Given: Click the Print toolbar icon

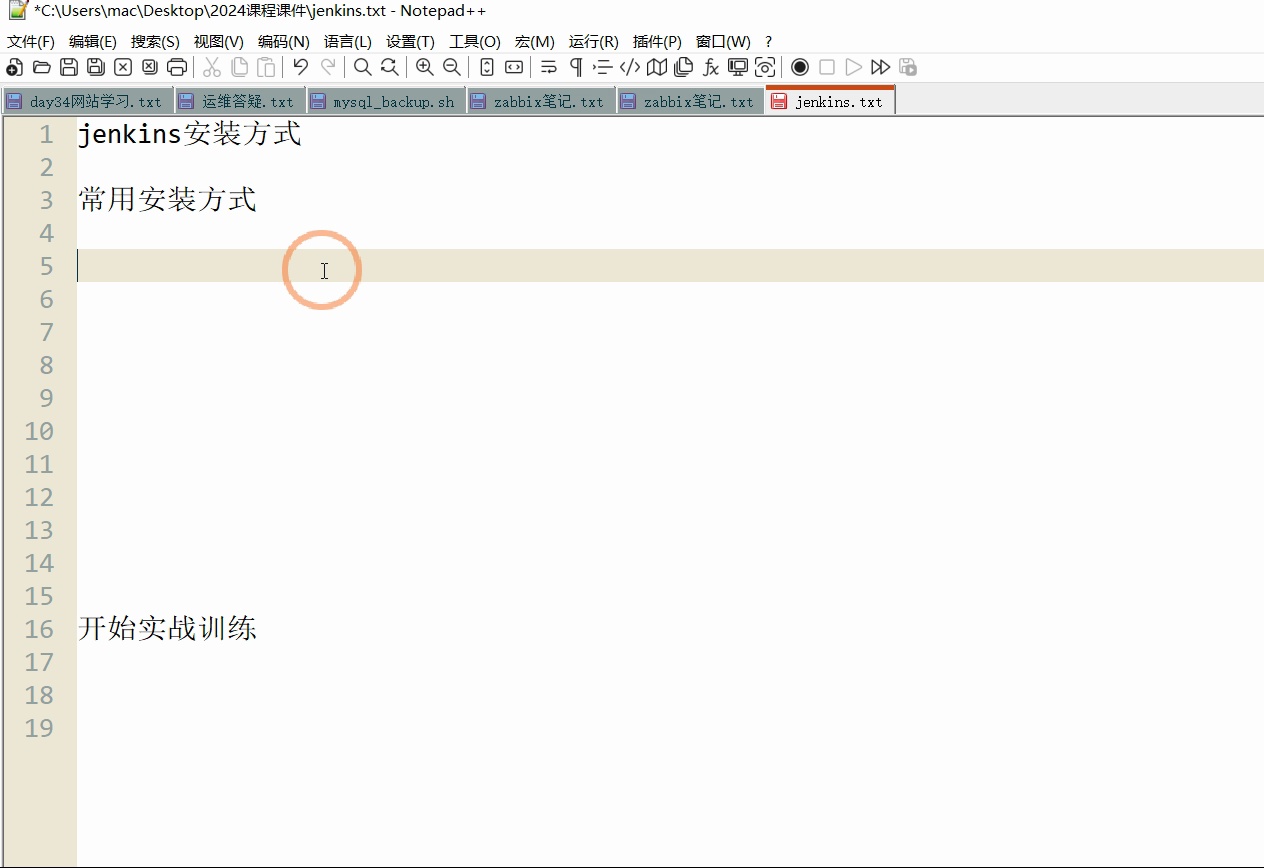Looking at the screenshot, I should pos(178,67).
